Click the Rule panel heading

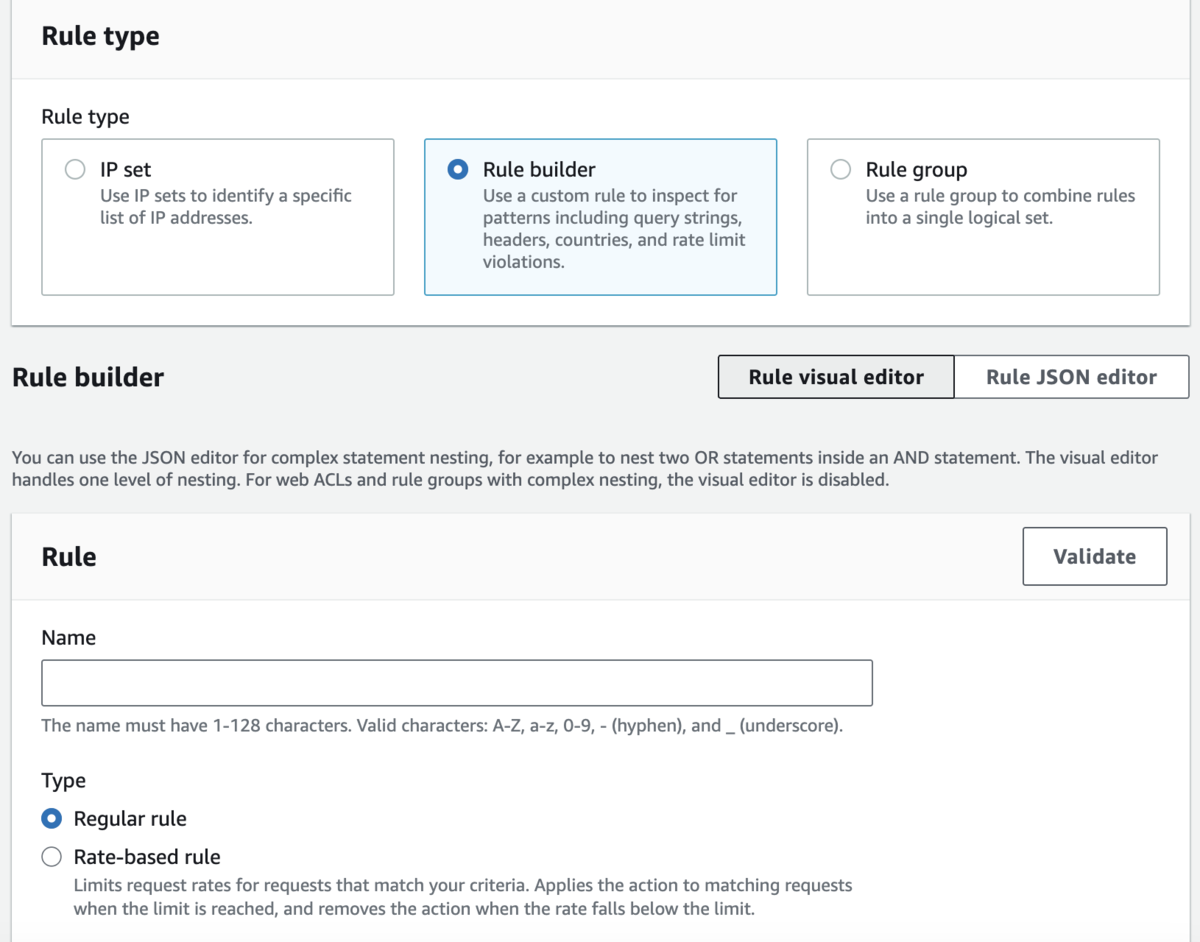[x=69, y=557]
